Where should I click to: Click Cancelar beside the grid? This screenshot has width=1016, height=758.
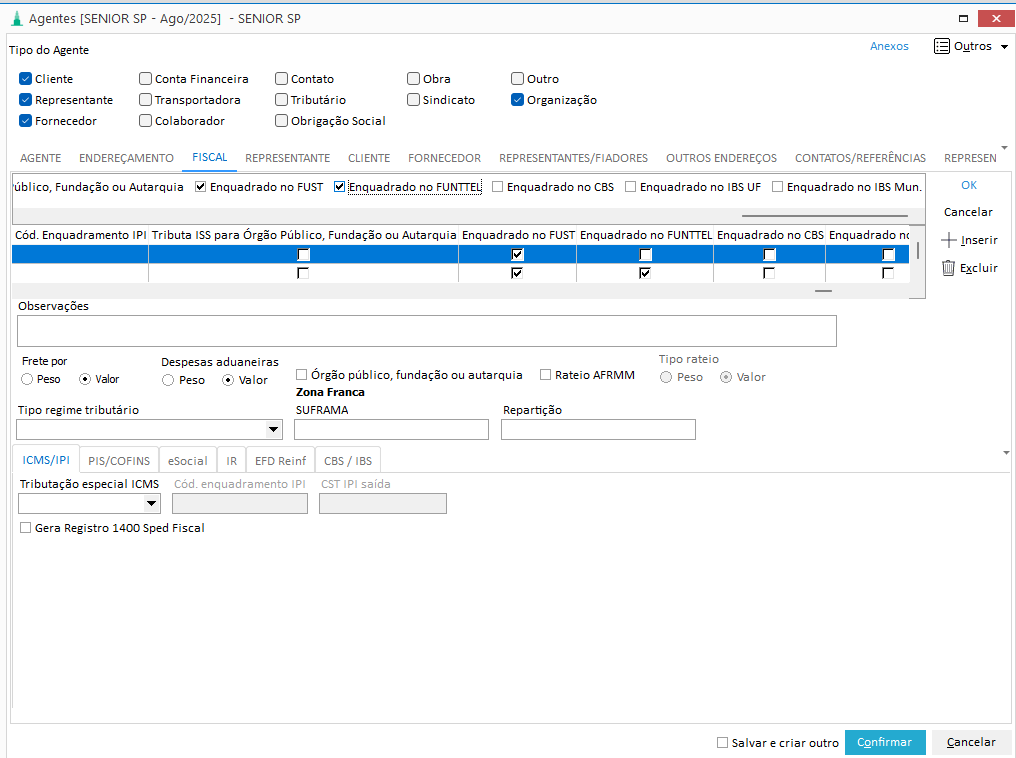(x=968, y=212)
